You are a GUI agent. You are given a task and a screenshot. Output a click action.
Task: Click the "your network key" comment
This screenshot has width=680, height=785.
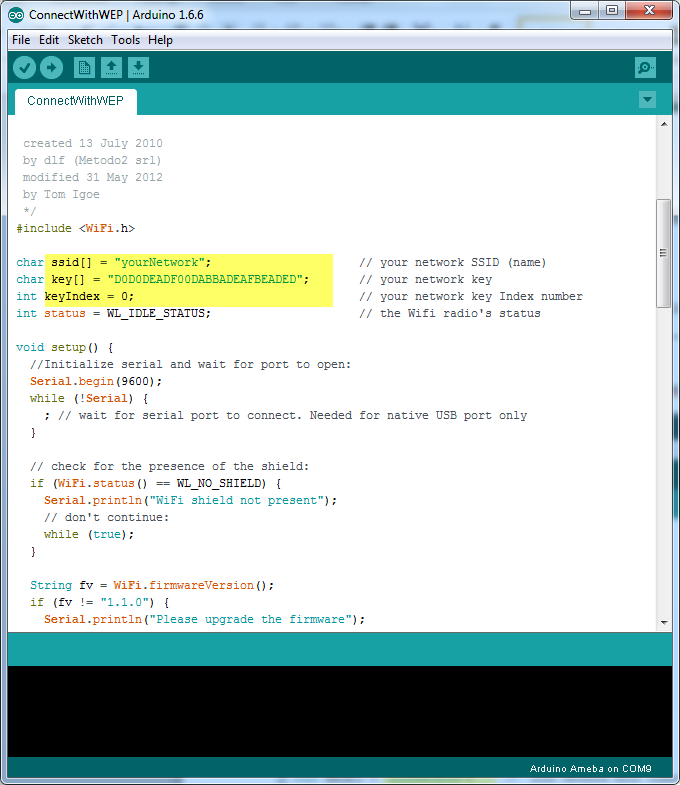(x=426, y=279)
